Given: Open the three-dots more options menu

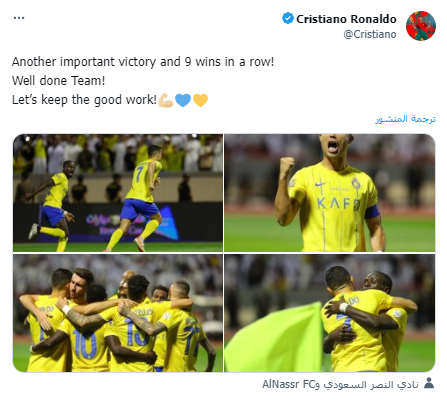Looking at the screenshot, I should pos(19,18).
